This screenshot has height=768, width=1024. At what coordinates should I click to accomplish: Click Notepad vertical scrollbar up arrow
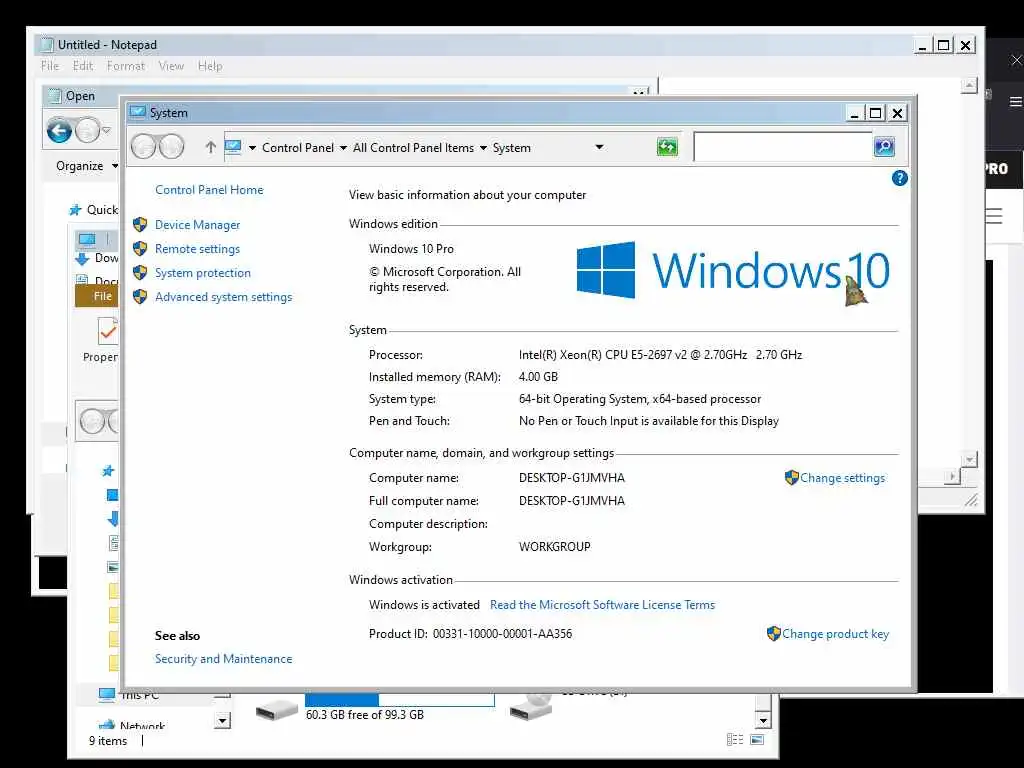coord(969,86)
